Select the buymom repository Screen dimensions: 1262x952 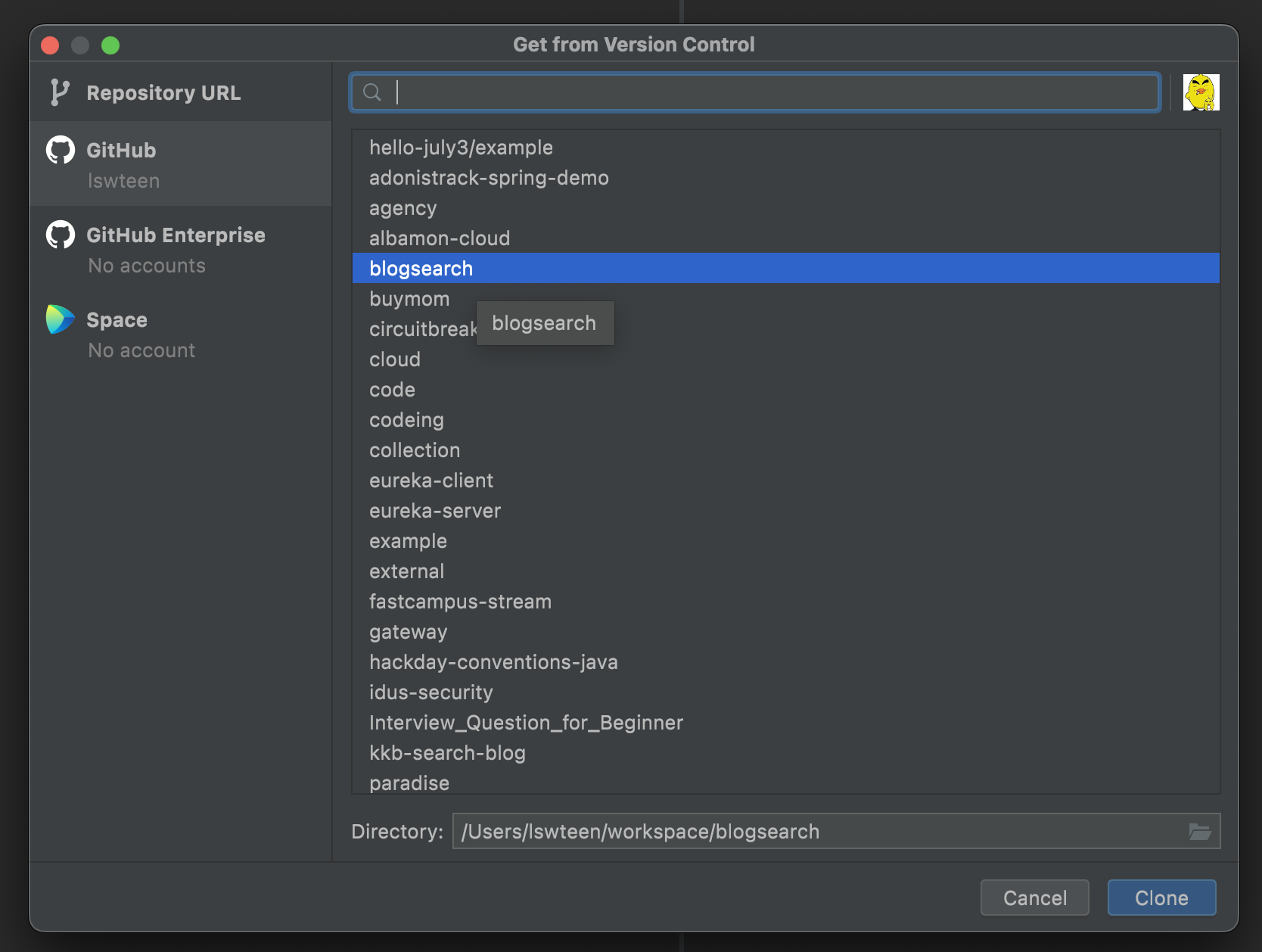pos(785,298)
